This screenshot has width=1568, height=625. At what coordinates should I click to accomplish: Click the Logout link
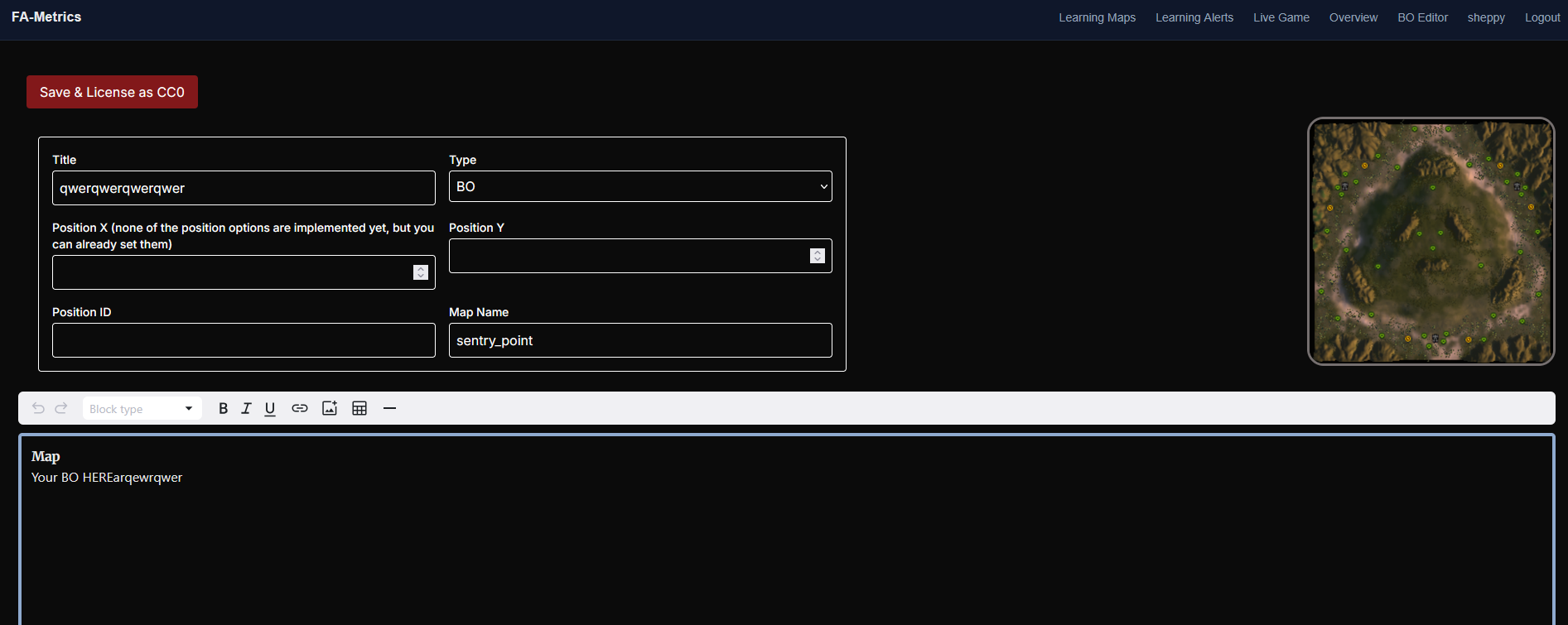pyautogui.click(x=1542, y=17)
